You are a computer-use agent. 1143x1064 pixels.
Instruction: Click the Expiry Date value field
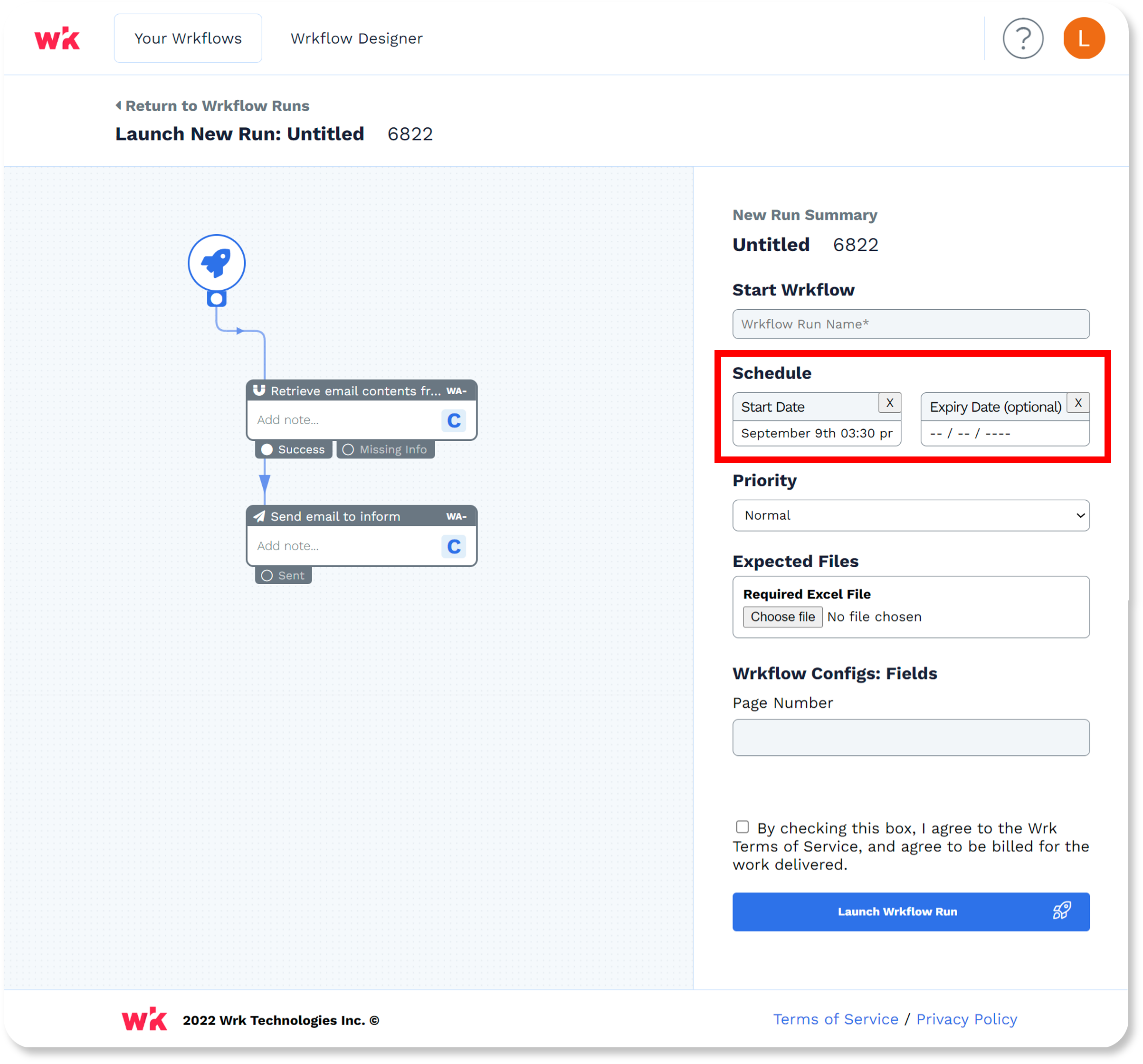(x=1005, y=433)
